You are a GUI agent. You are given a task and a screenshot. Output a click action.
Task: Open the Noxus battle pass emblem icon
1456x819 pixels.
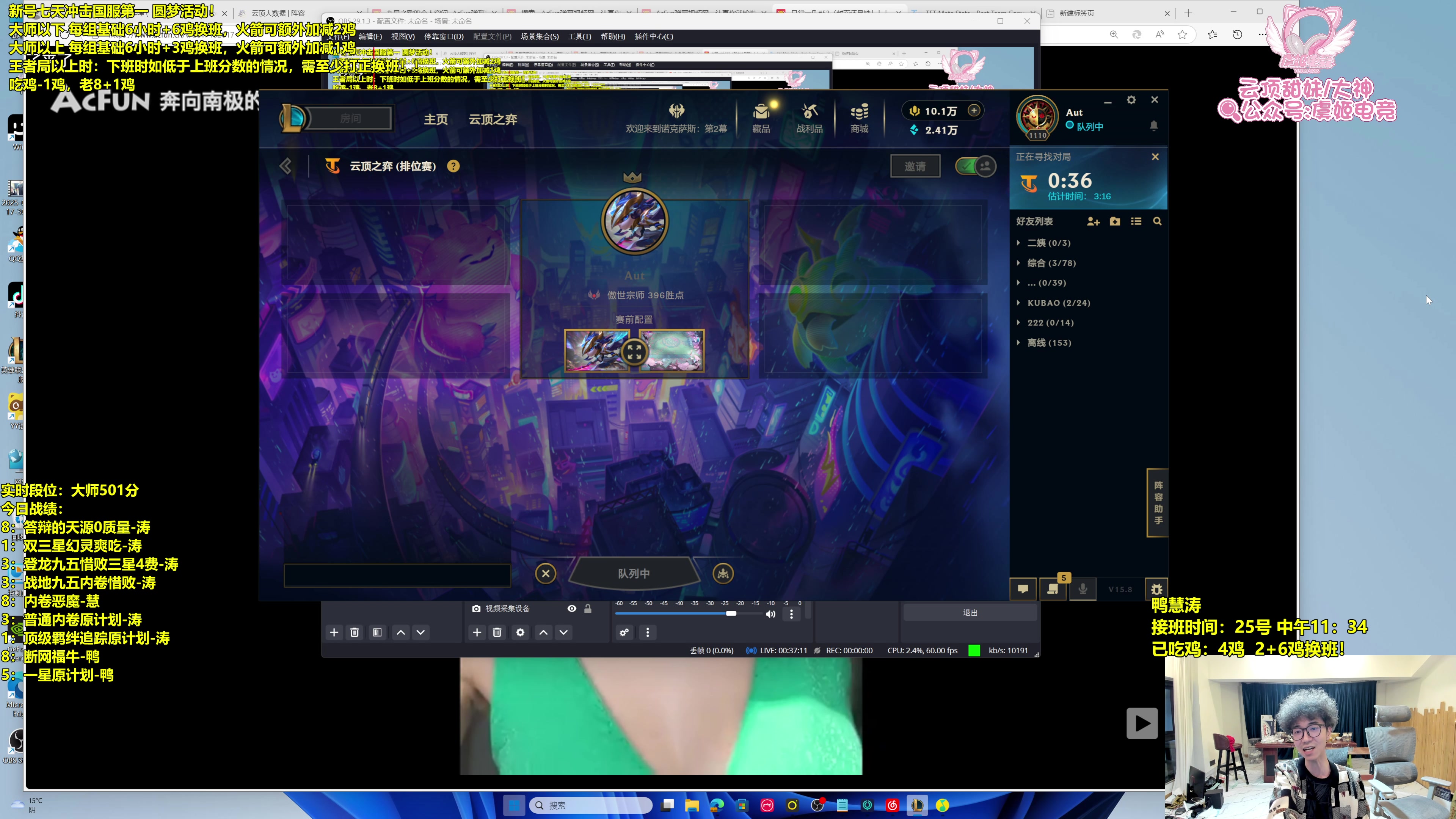point(676,110)
